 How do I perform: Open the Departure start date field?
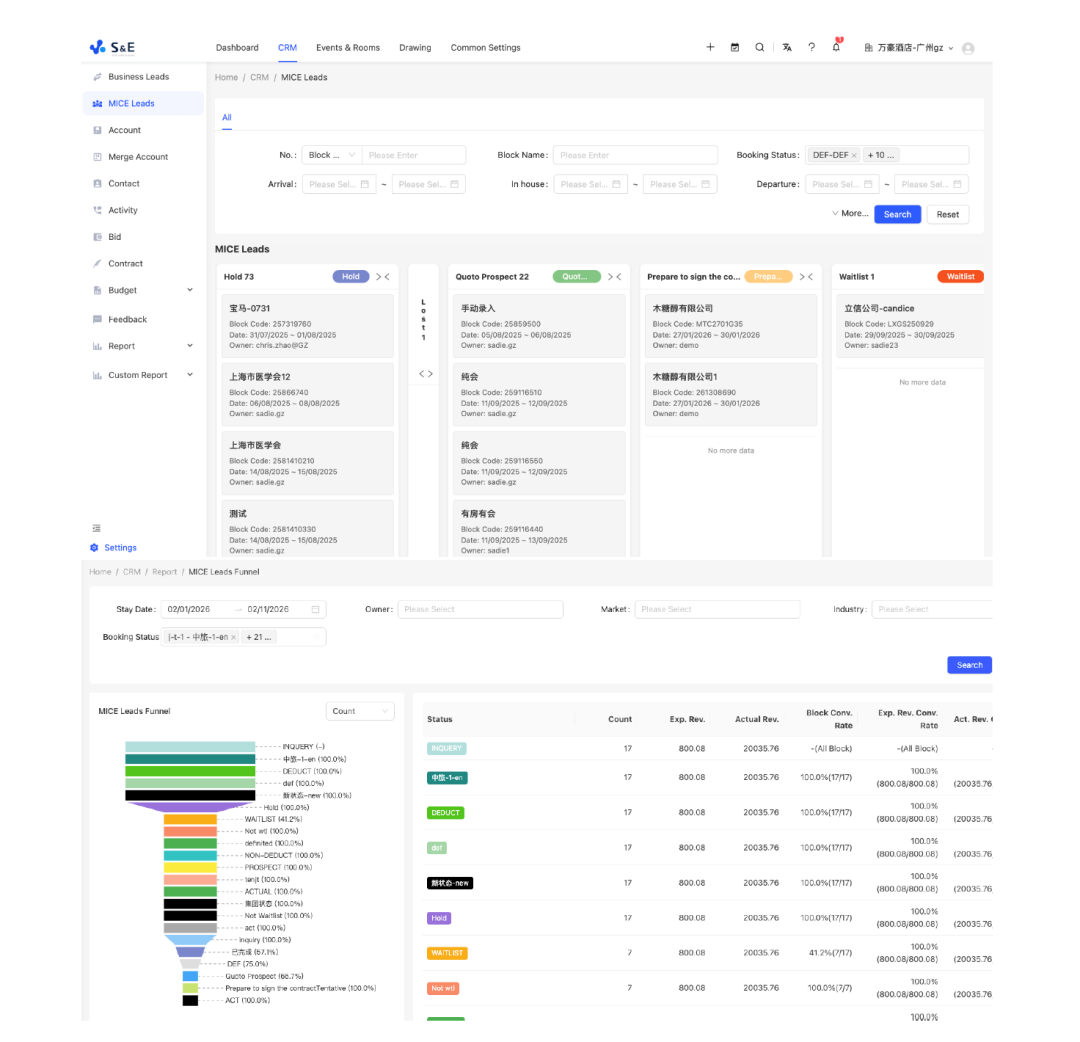pyautogui.click(x=842, y=185)
